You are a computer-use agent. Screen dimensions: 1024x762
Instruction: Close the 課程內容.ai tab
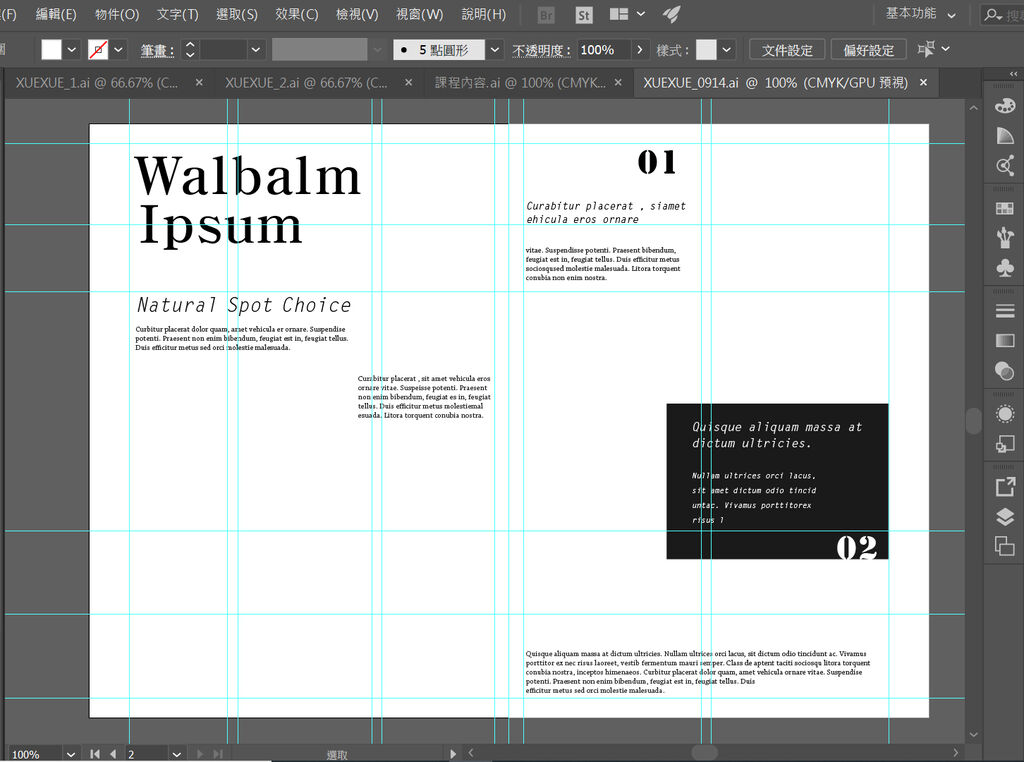[618, 82]
